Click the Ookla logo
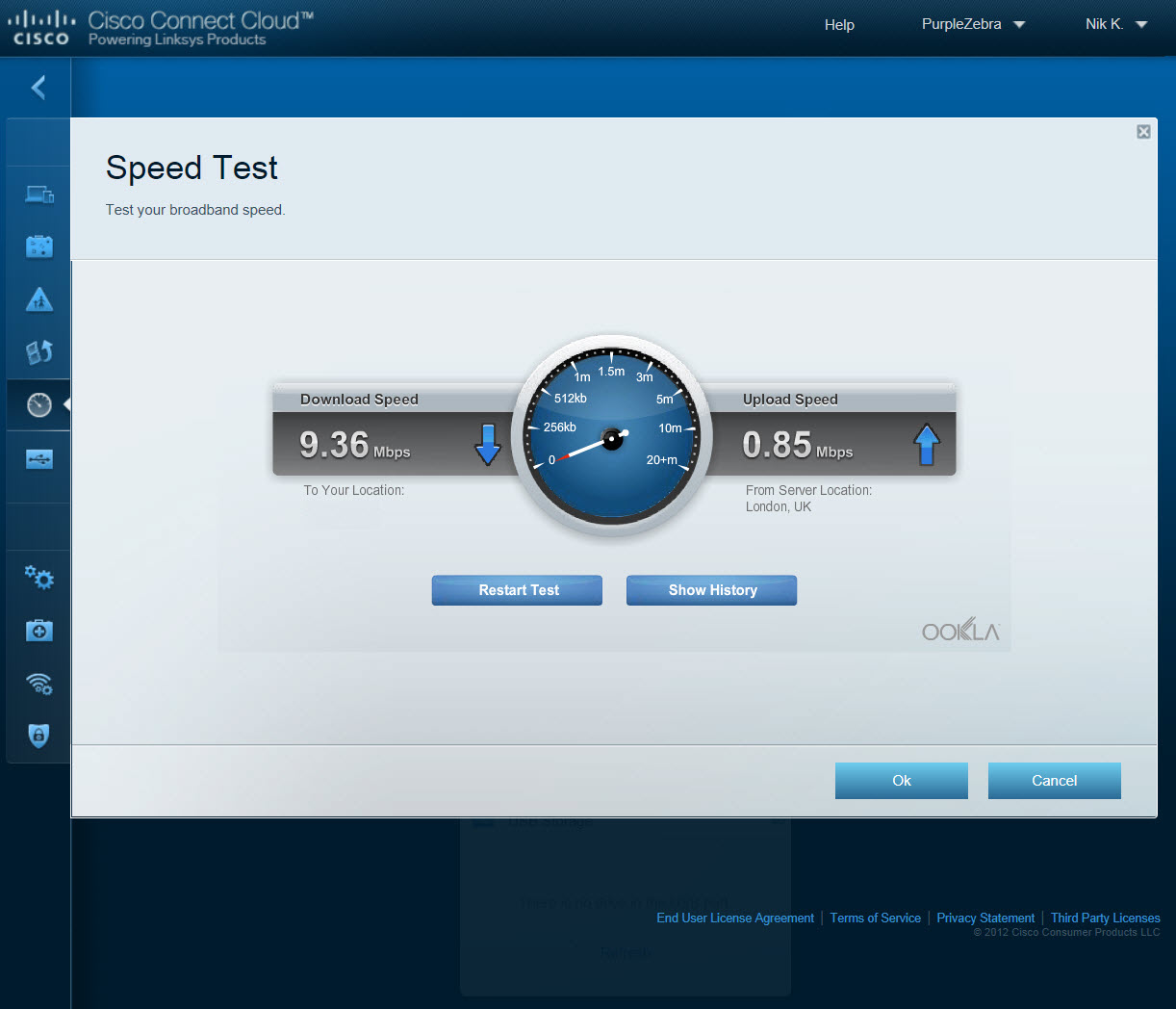This screenshot has height=1009, width=1176. (960, 631)
